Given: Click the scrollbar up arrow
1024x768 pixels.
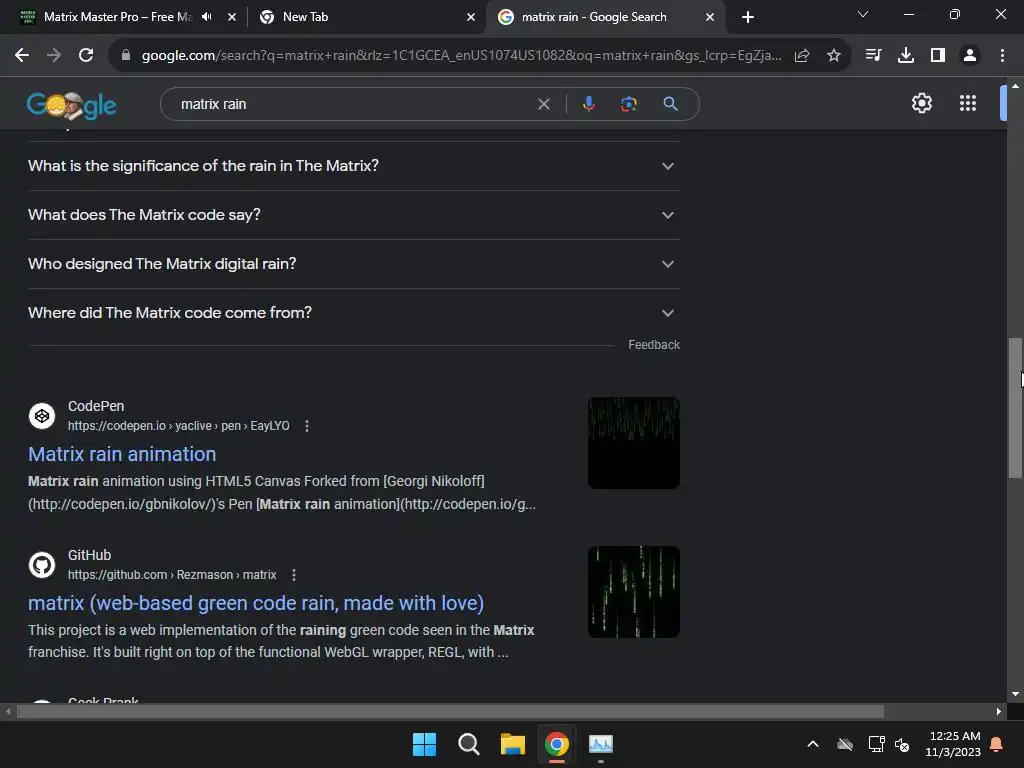Looking at the screenshot, I should [1015, 86].
